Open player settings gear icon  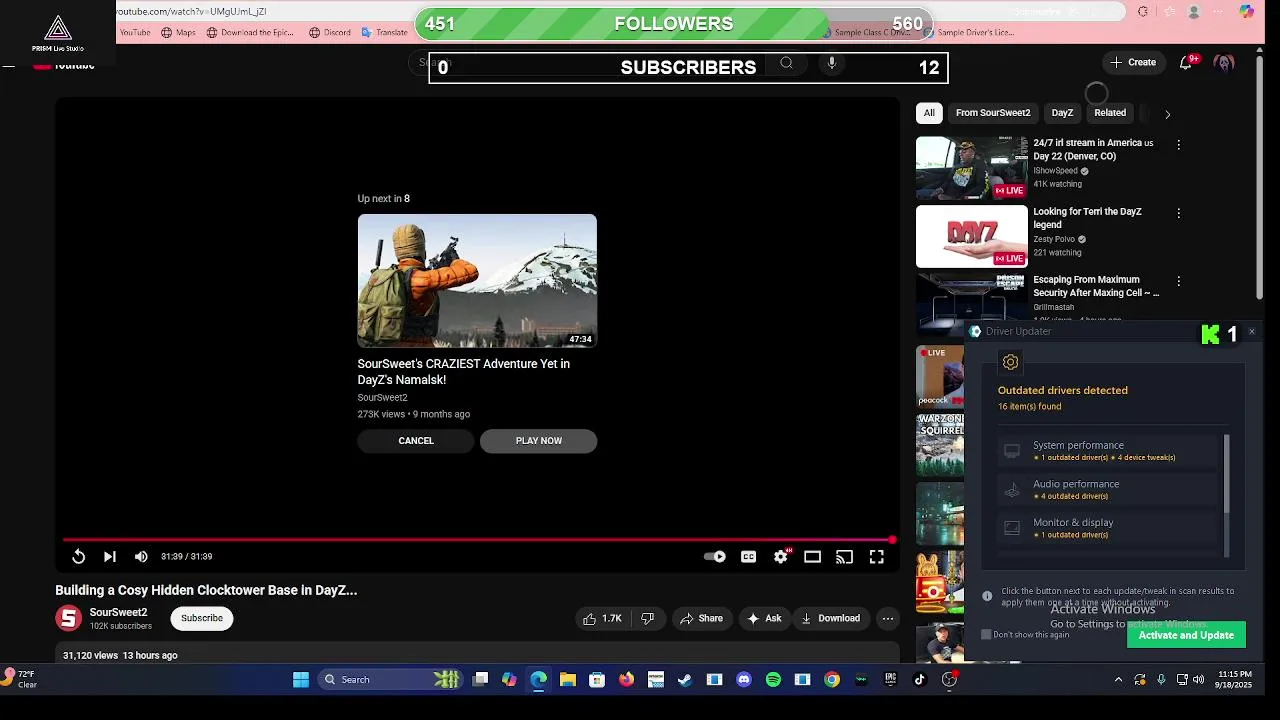[781, 557]
